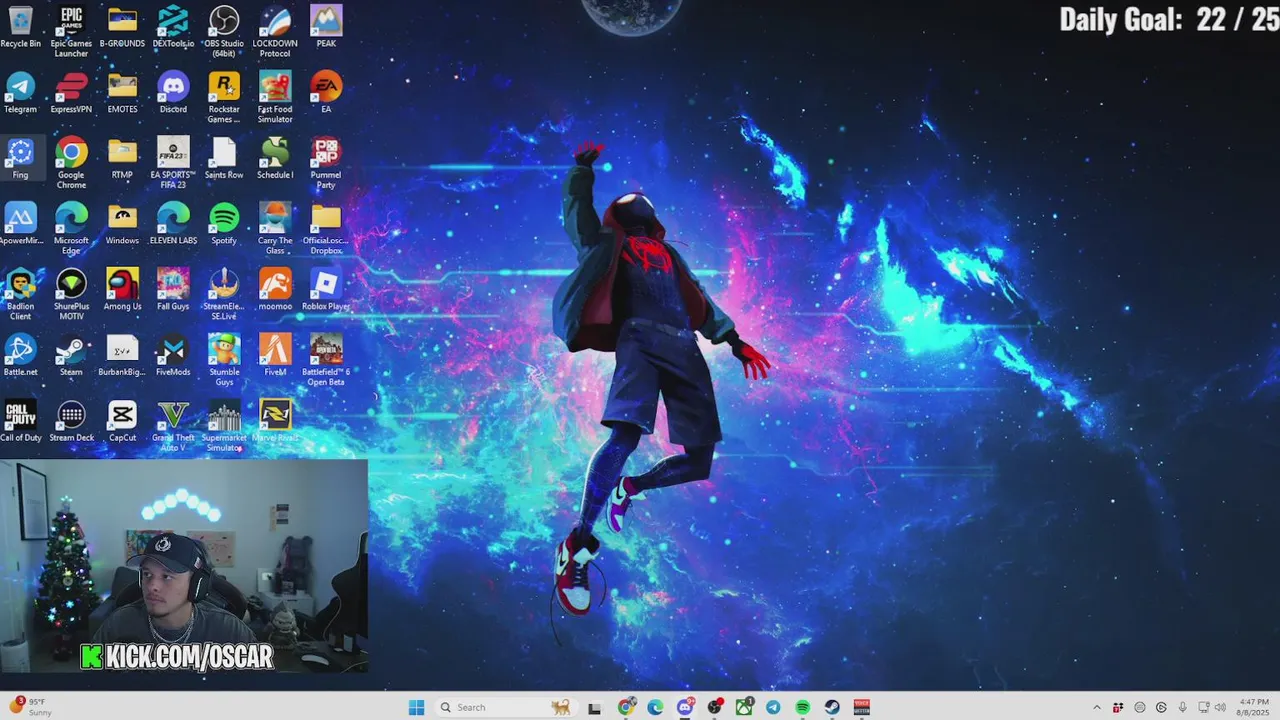
Task: Launch Schedule I game shortcut
Action: 275,159
